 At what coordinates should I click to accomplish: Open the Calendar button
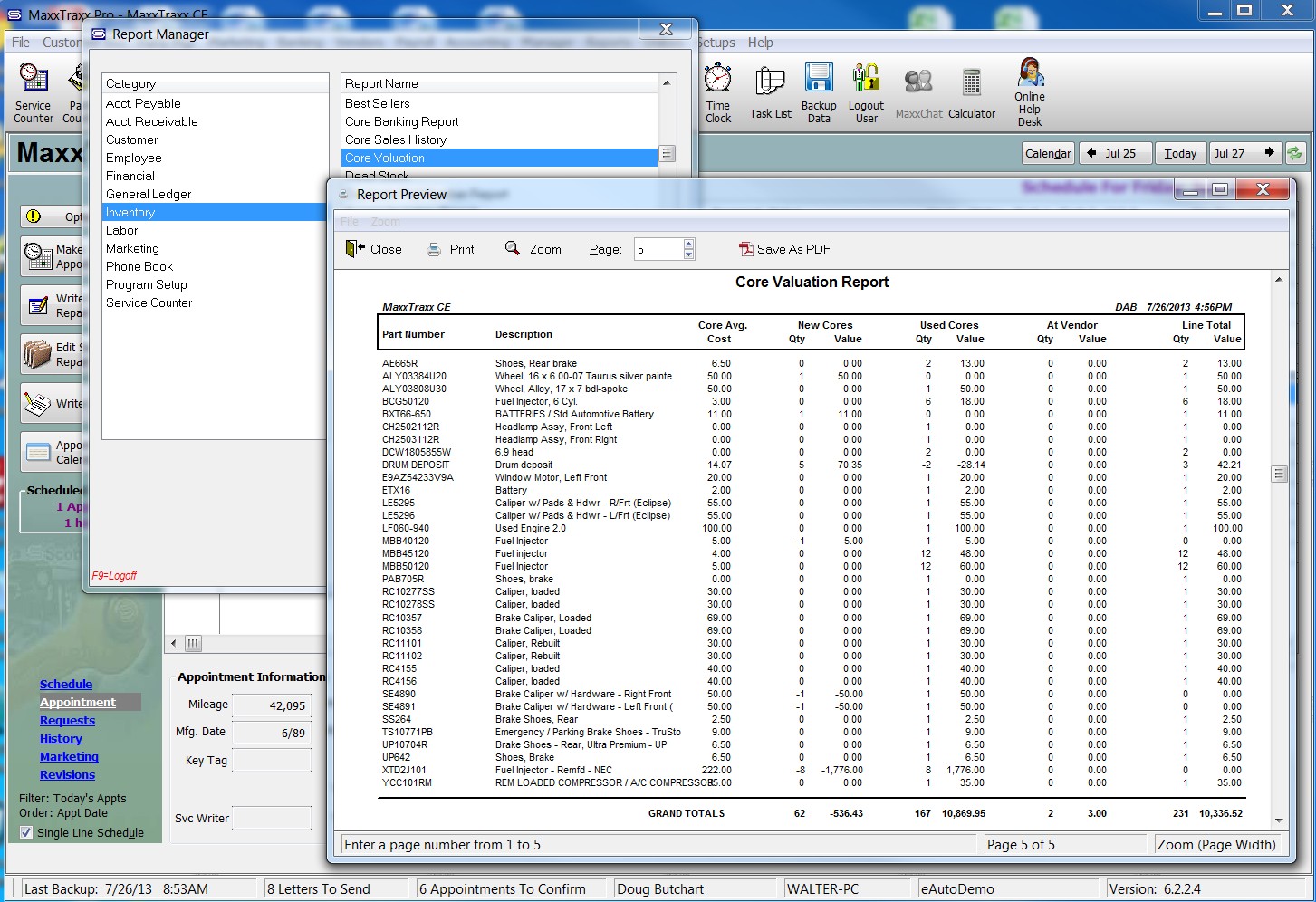pyautogui.click(x=1048, y=153)
